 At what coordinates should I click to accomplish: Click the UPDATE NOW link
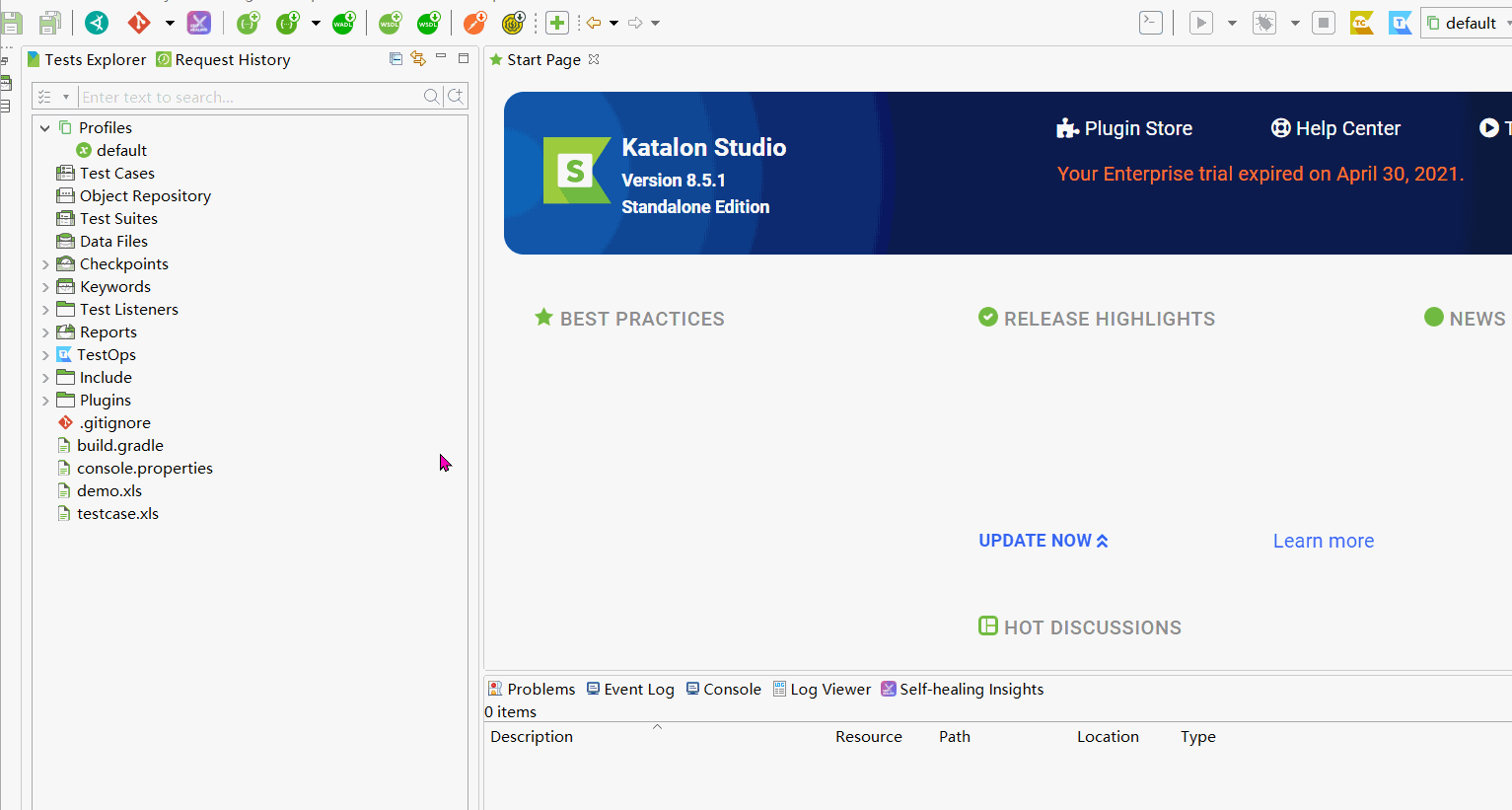point(1044,541)
